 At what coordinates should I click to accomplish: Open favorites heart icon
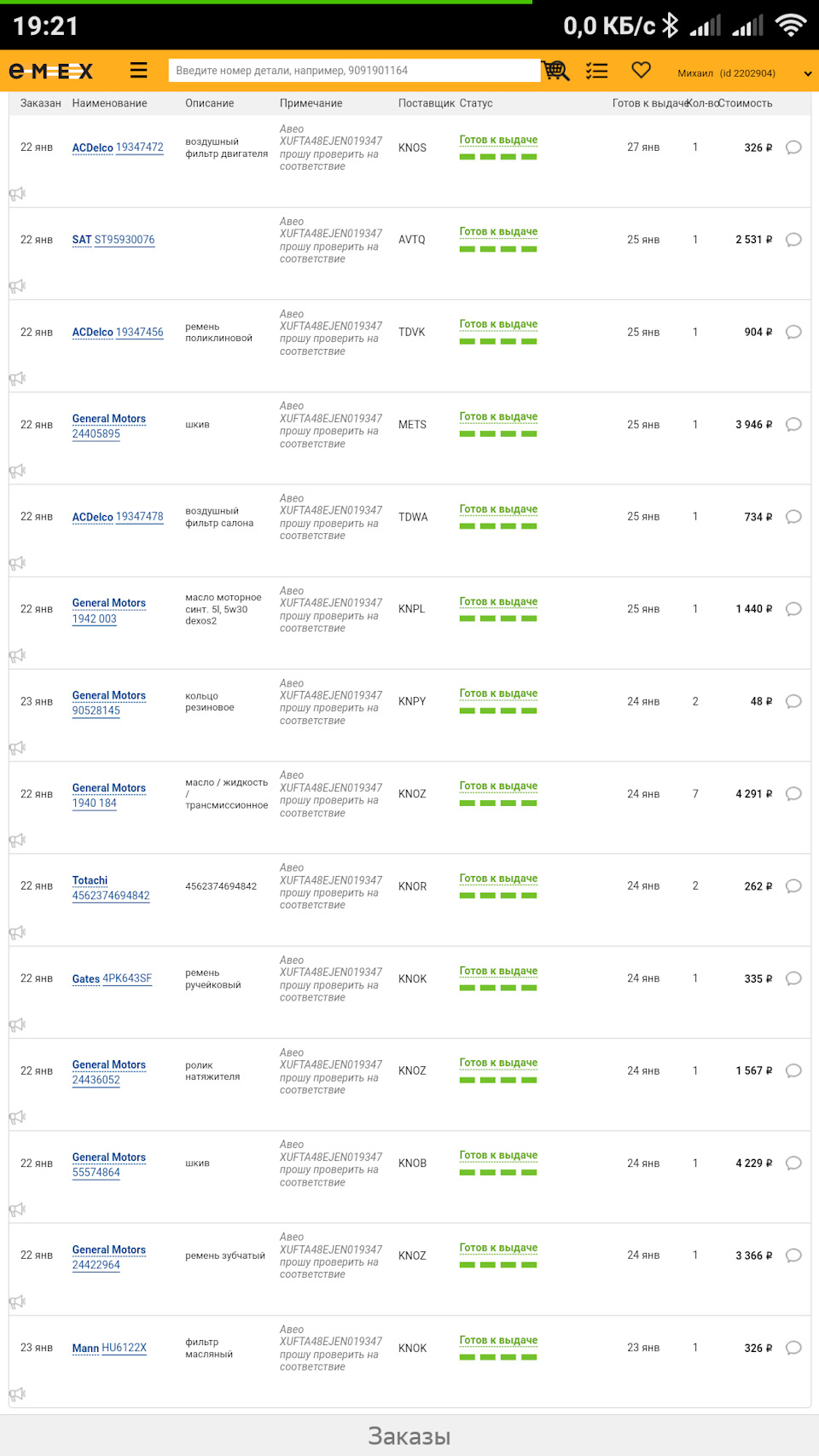pos(642,70)
